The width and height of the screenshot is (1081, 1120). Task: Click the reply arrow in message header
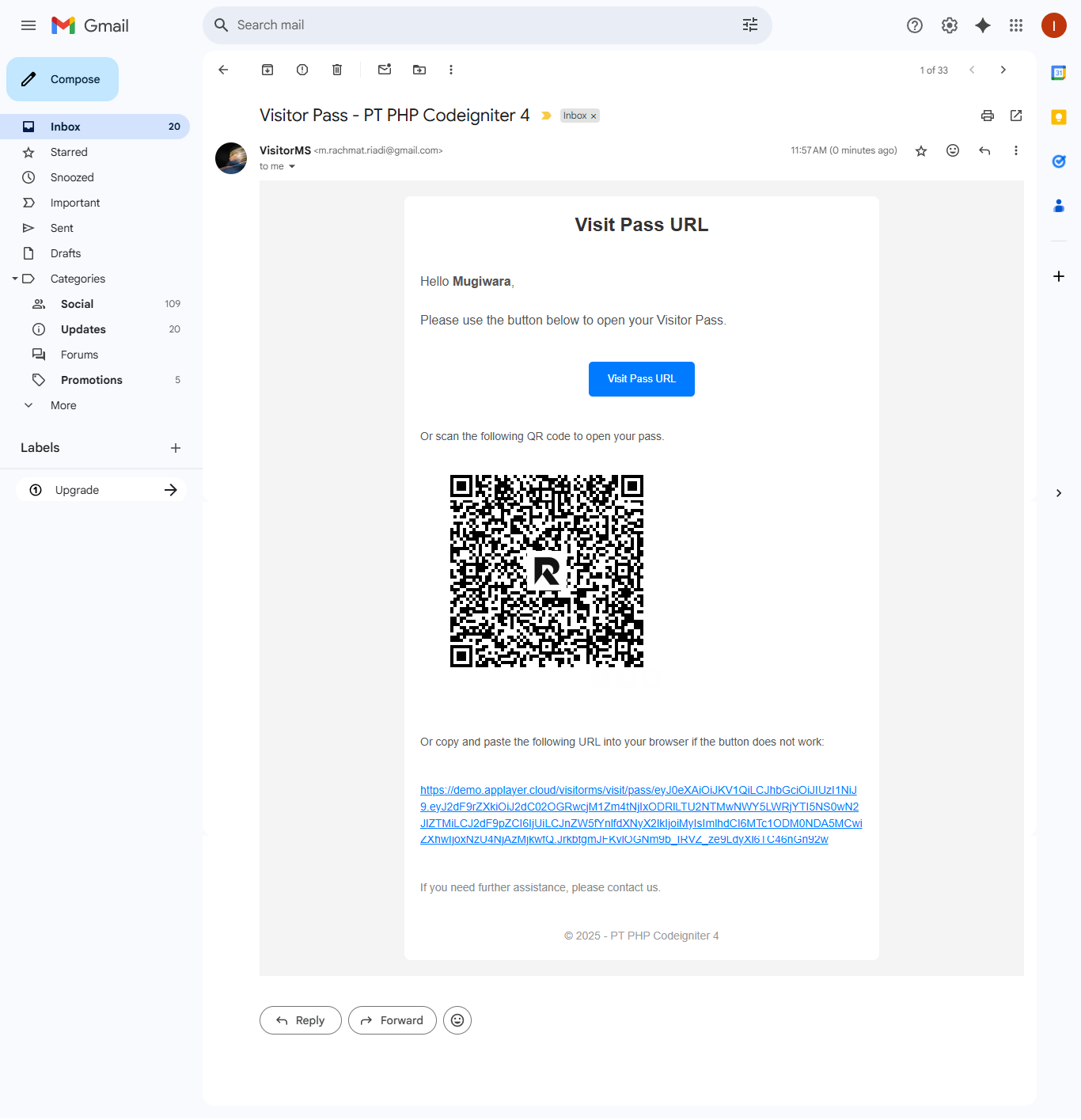click(984, 150)
